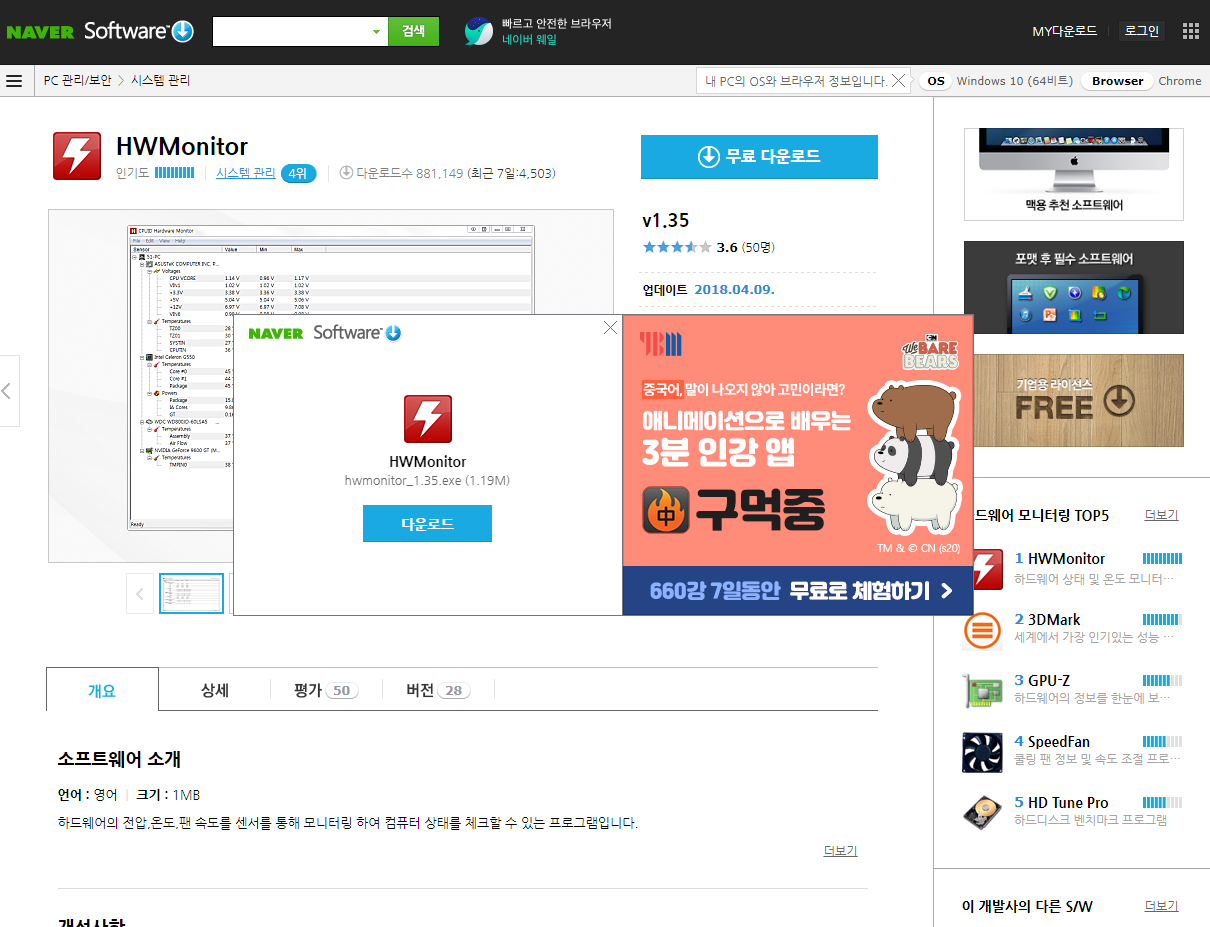1210x927 pixels.
Task: Click the v1.35 version text
Action: click(x=665, y=221)
